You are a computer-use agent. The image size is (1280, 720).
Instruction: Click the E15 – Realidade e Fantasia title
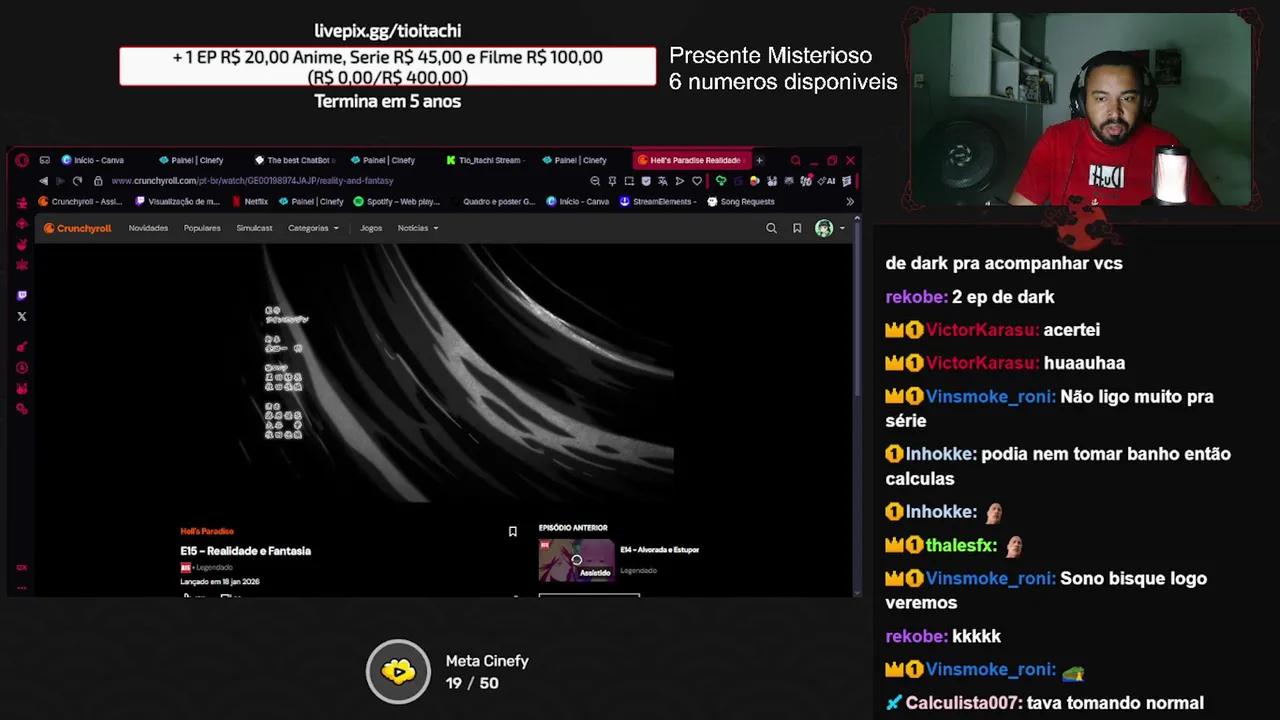point(246,551)
